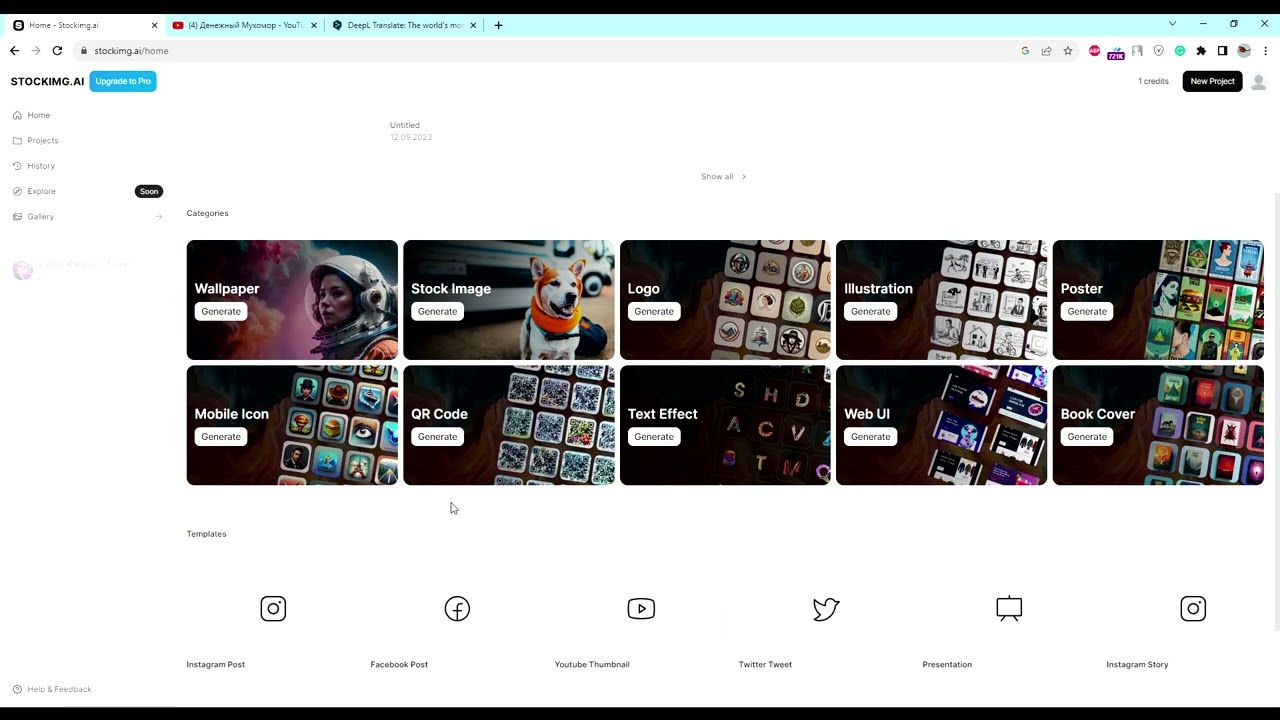Screen dimensions: 1280x720
Task: Go back using the browser back arrow
Action: click(x=14, y=51)
